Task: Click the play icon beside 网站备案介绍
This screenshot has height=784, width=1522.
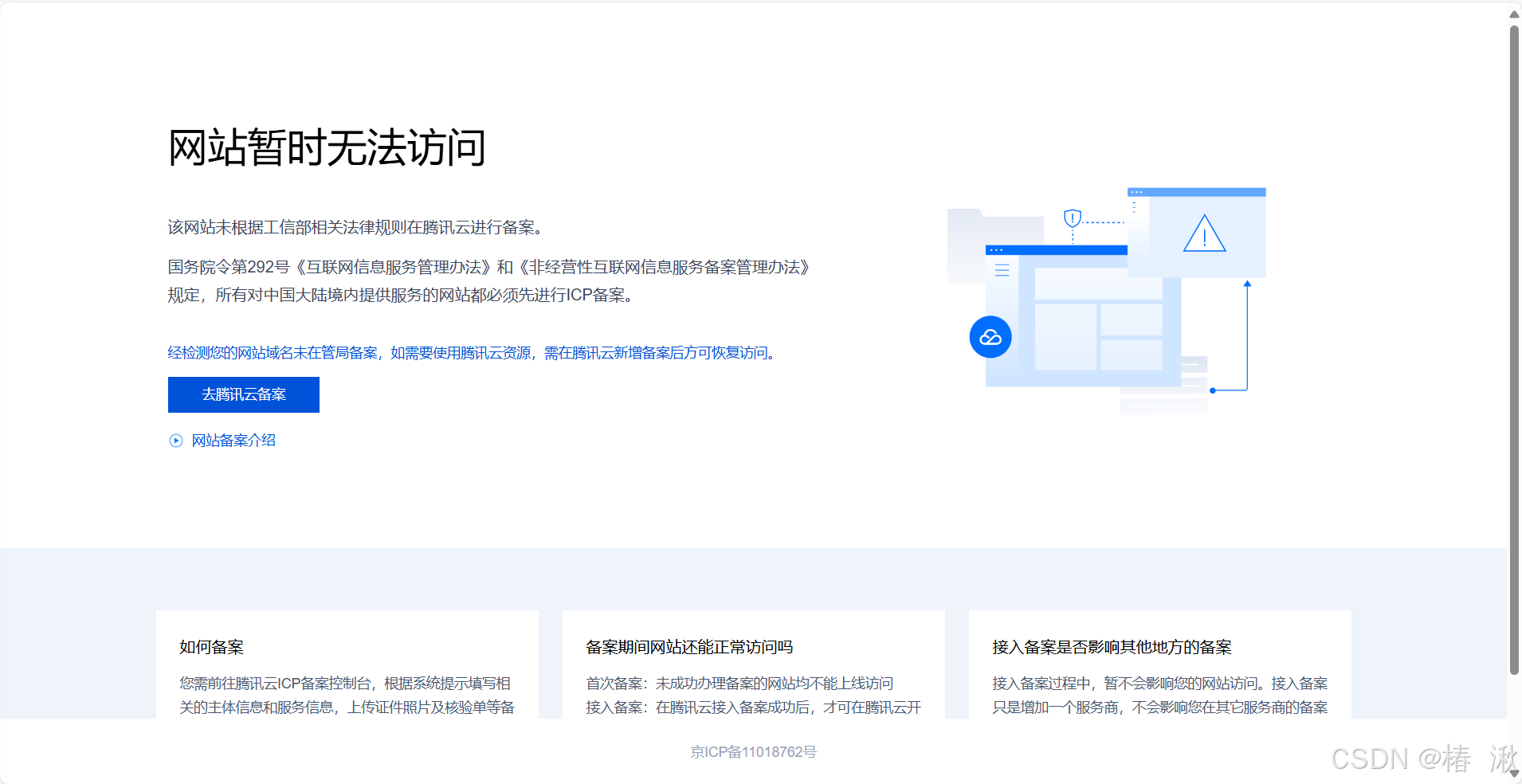Action: [x=176, y=441]
